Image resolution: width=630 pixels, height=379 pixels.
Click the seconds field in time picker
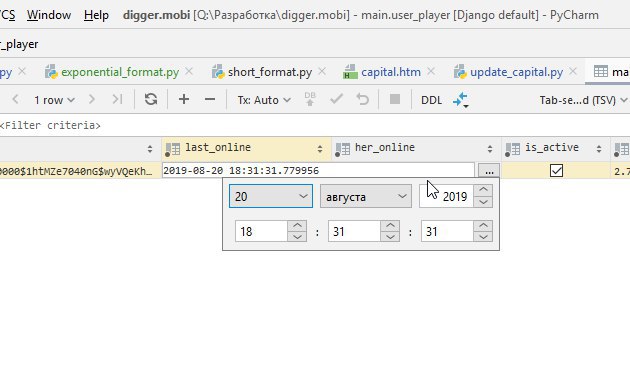coord(447,231)
